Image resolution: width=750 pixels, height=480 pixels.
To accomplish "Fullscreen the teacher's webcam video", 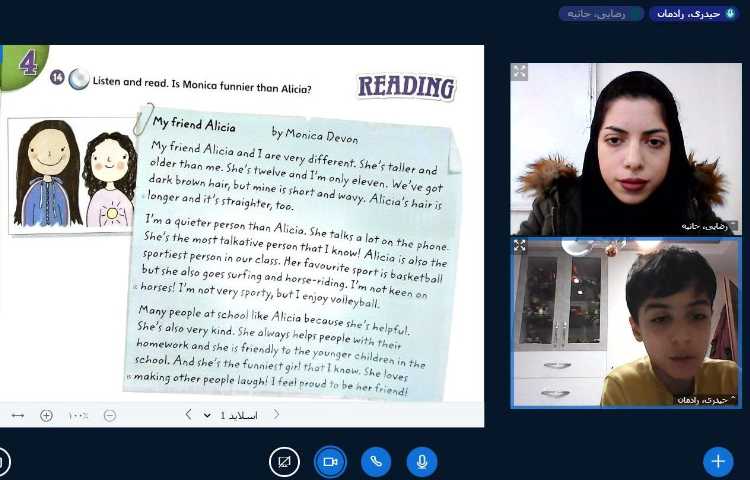I will 520,72.
